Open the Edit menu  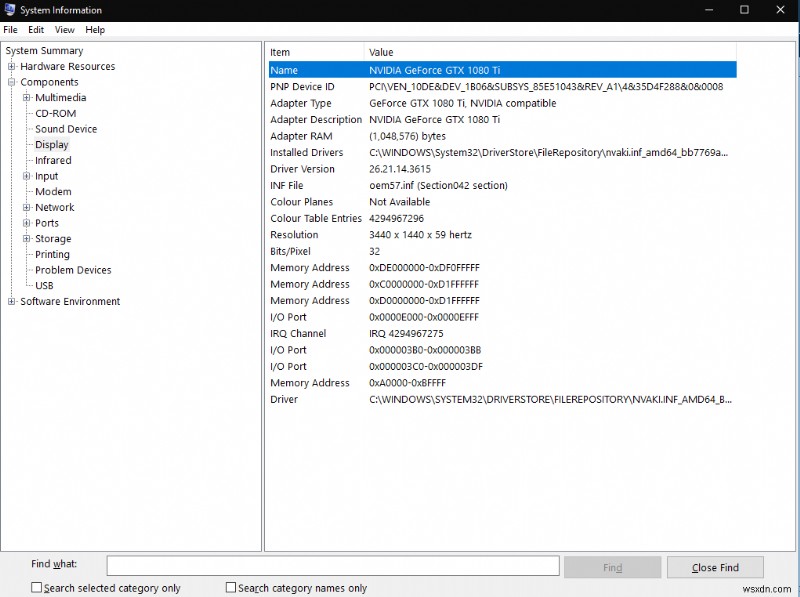36,29
